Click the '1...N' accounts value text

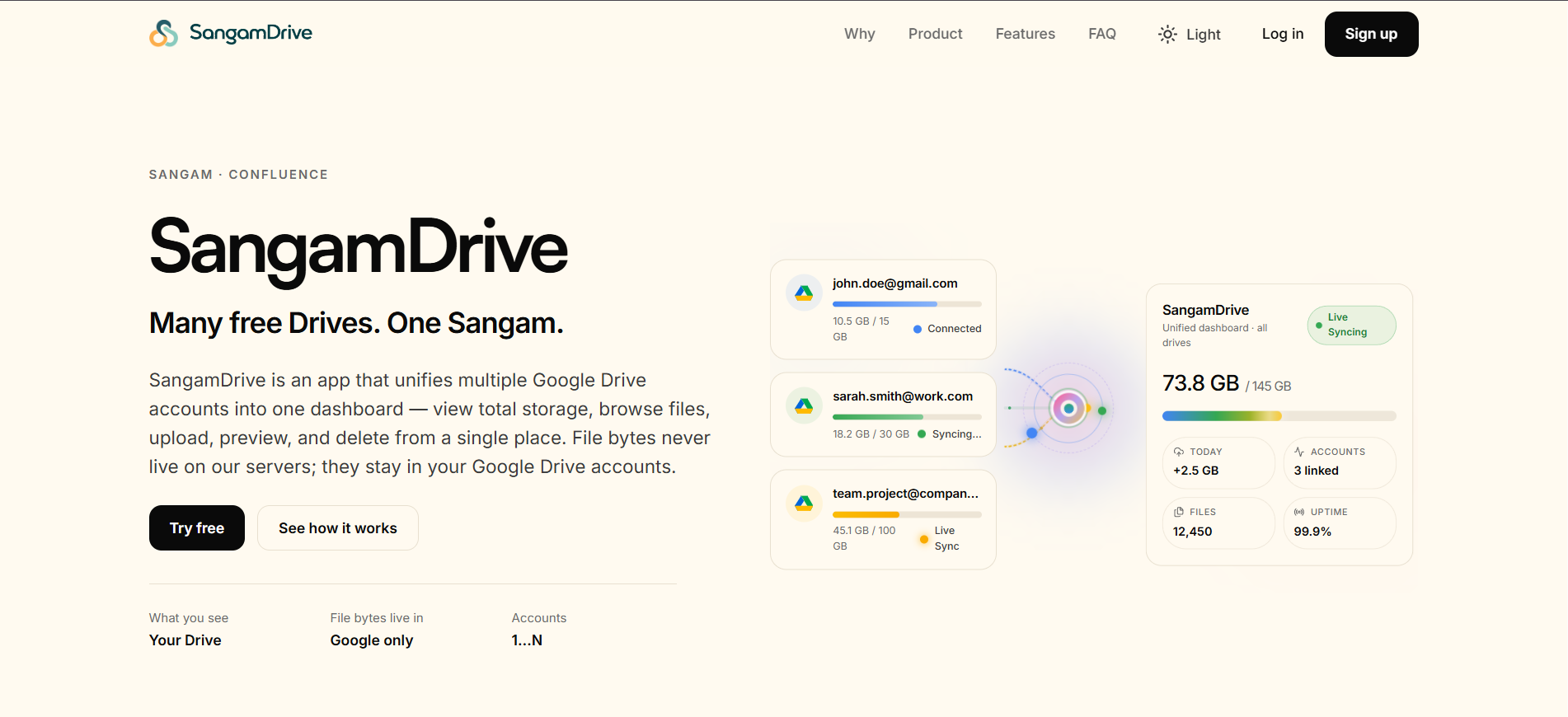coord(527,640)
